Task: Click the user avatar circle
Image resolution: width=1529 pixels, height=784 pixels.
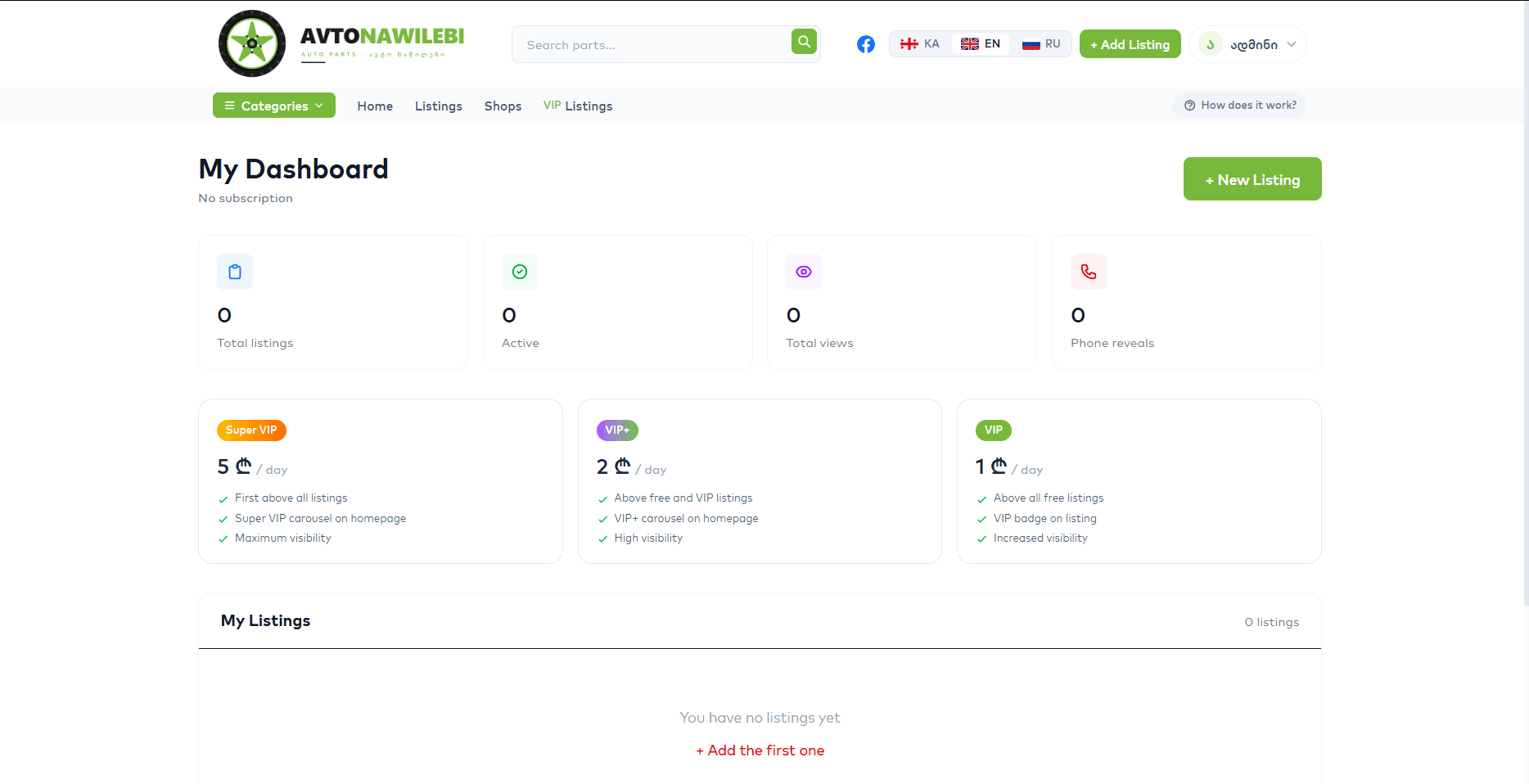Action: tap(1210, 44)
